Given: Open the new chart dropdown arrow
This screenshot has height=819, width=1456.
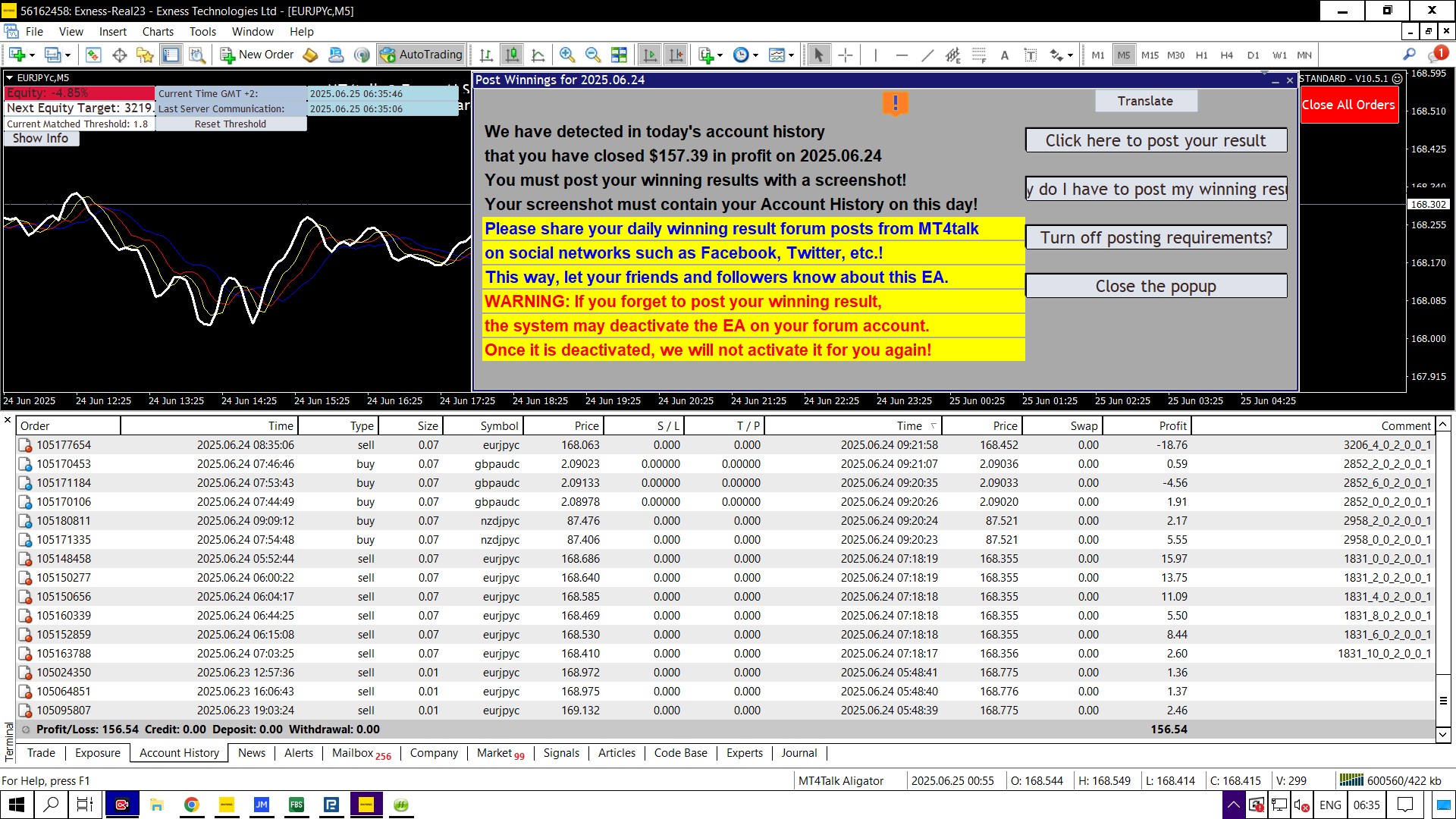Looking at the screenshot, I should tap(32, 55).
